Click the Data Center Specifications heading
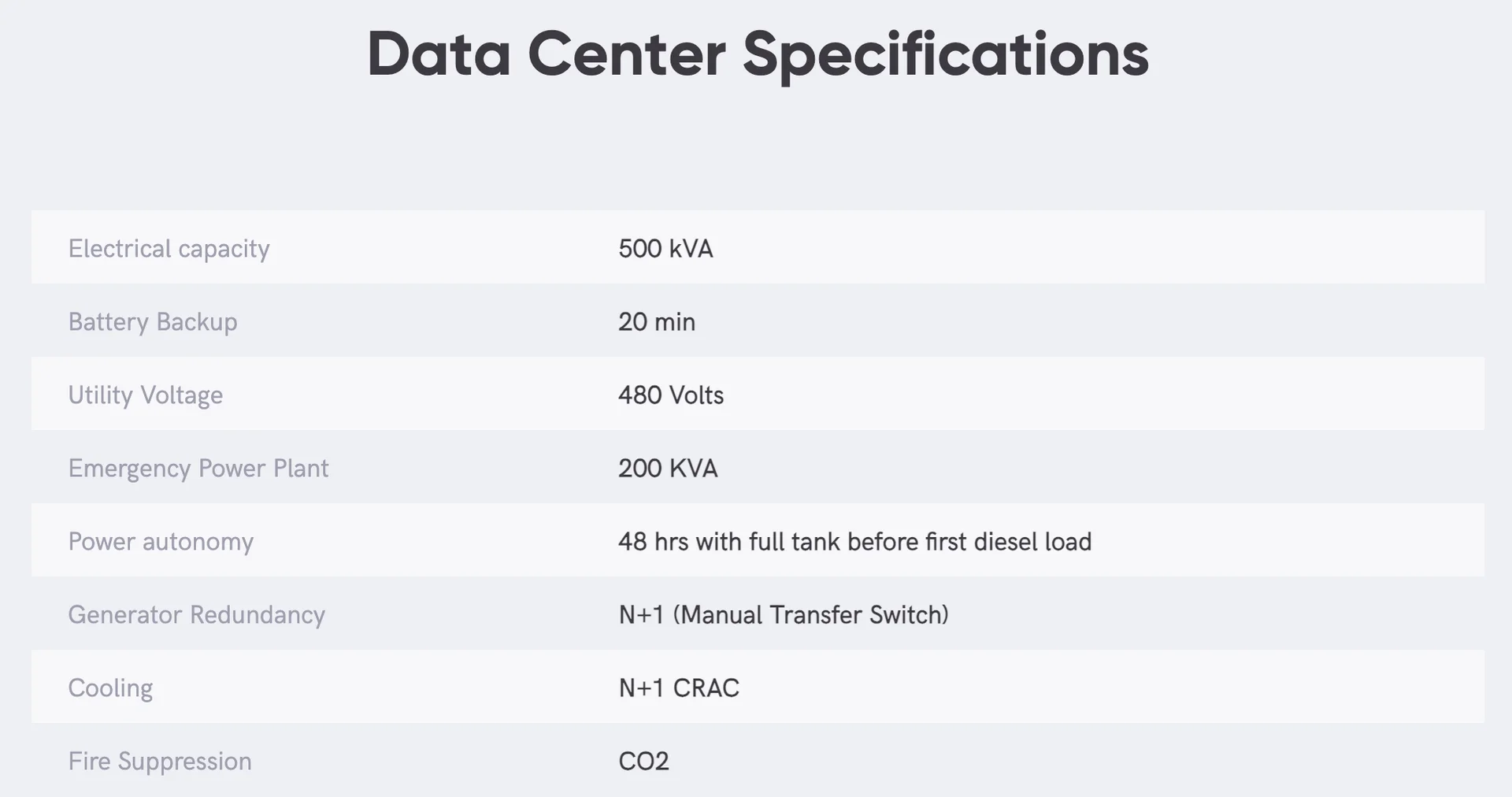1512x797 pixels. click(758, 54)
